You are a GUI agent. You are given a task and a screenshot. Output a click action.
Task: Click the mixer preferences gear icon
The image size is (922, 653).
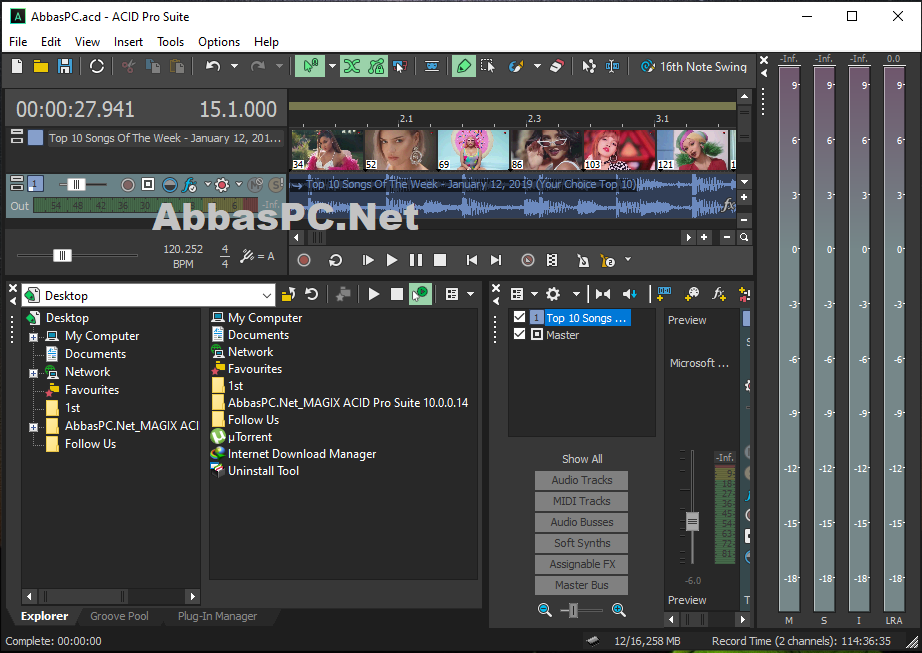point(553,294)
